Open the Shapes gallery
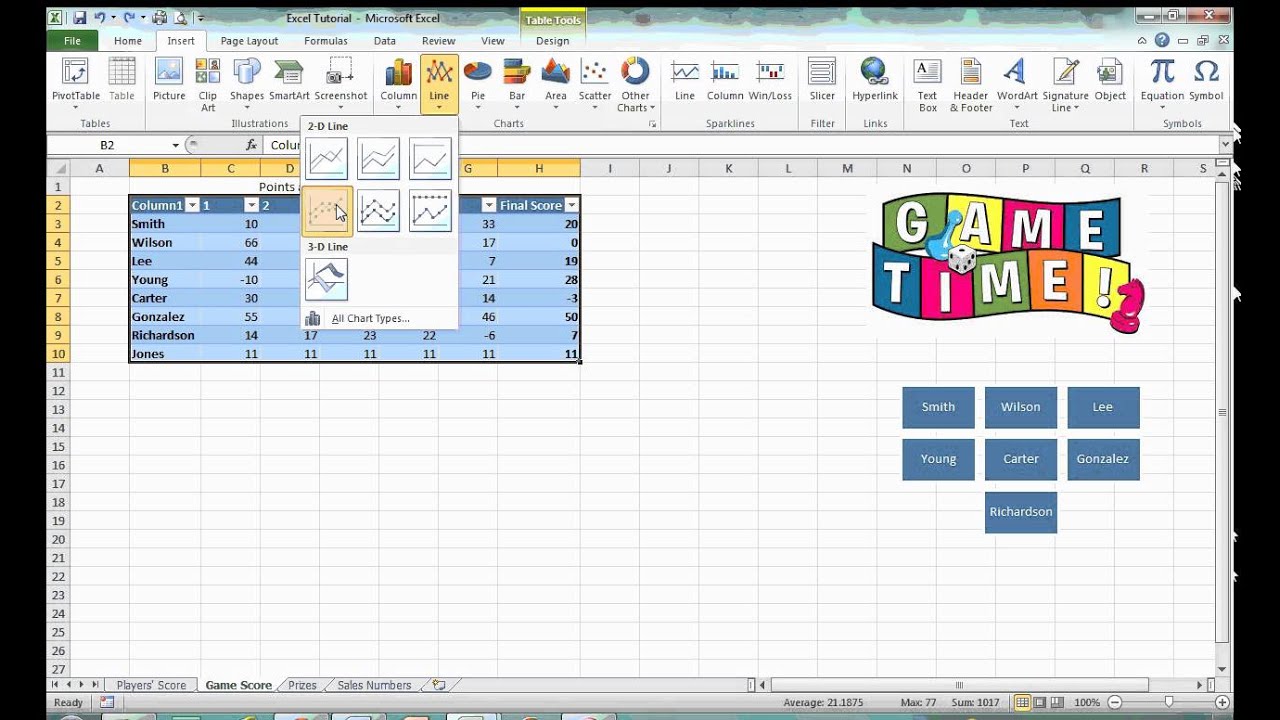 pyautogui.click(x=247, y=83)
